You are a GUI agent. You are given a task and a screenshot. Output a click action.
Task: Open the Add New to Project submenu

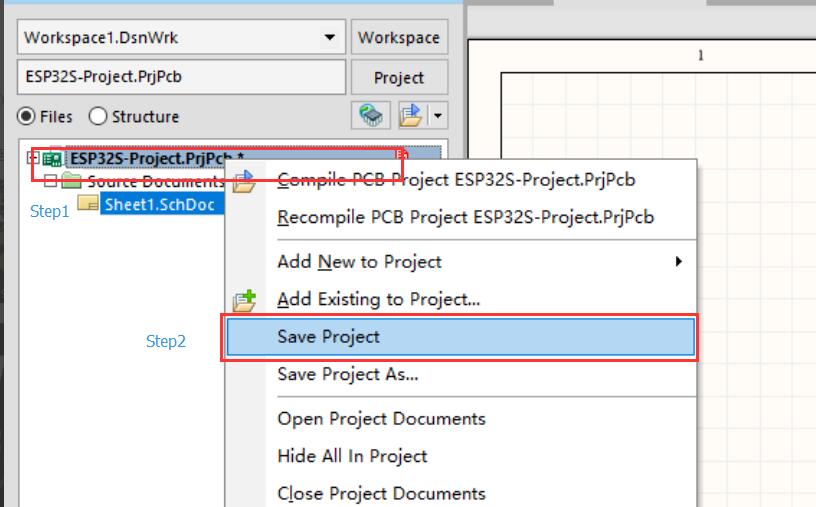461,261
